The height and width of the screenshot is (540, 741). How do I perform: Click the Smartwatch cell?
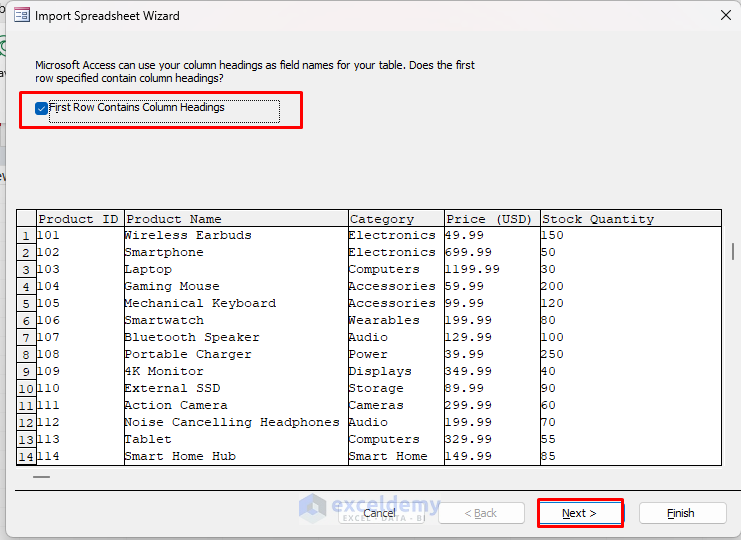coord(236,320)
